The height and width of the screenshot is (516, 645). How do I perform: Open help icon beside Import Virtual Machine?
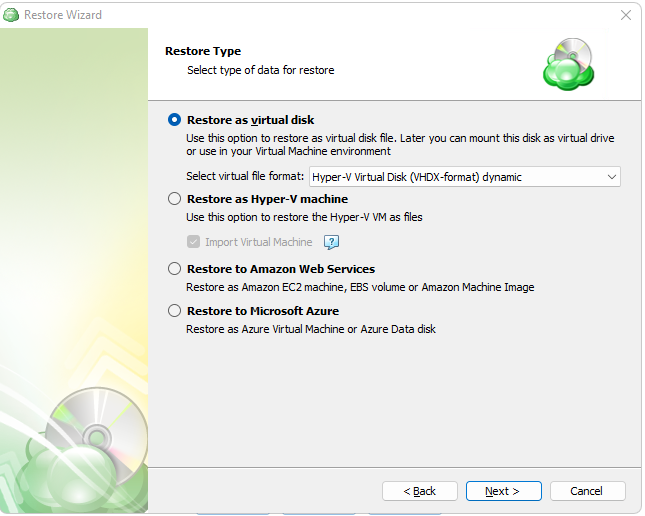(332, 242)
